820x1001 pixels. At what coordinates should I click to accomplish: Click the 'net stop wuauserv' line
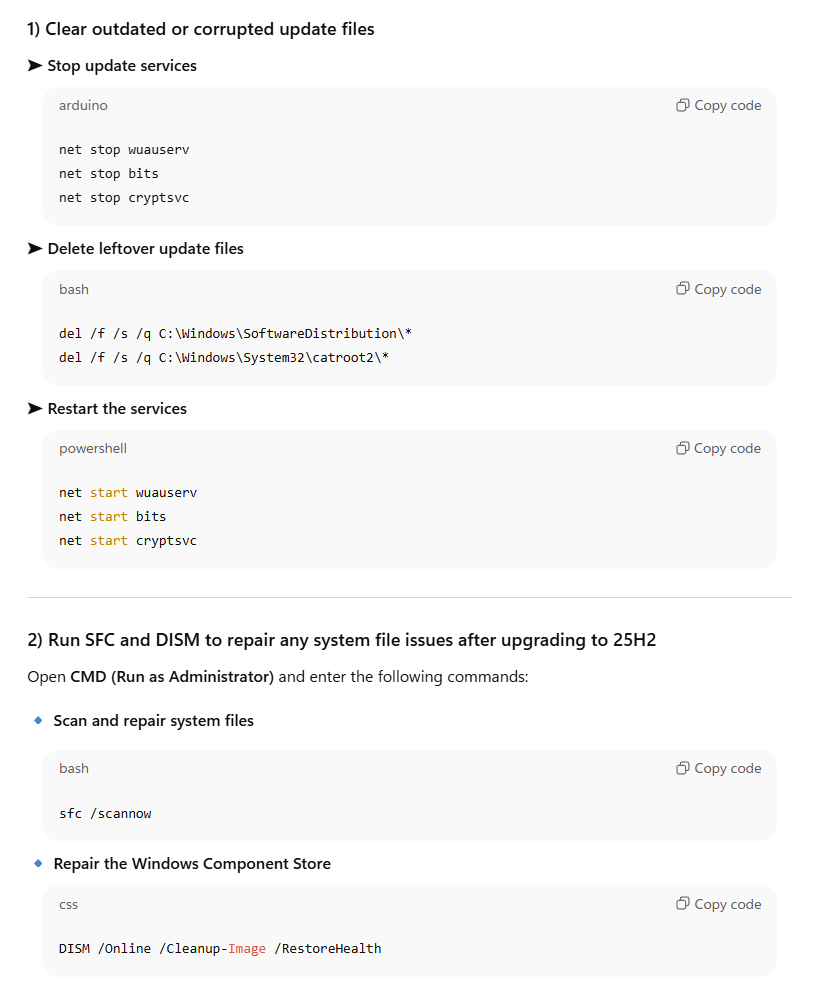tap(124, 149)
